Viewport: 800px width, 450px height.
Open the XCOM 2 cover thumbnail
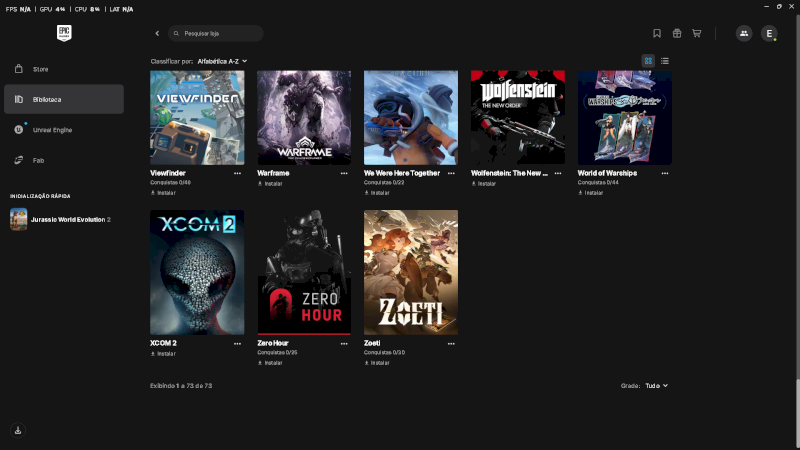(197, 272)
